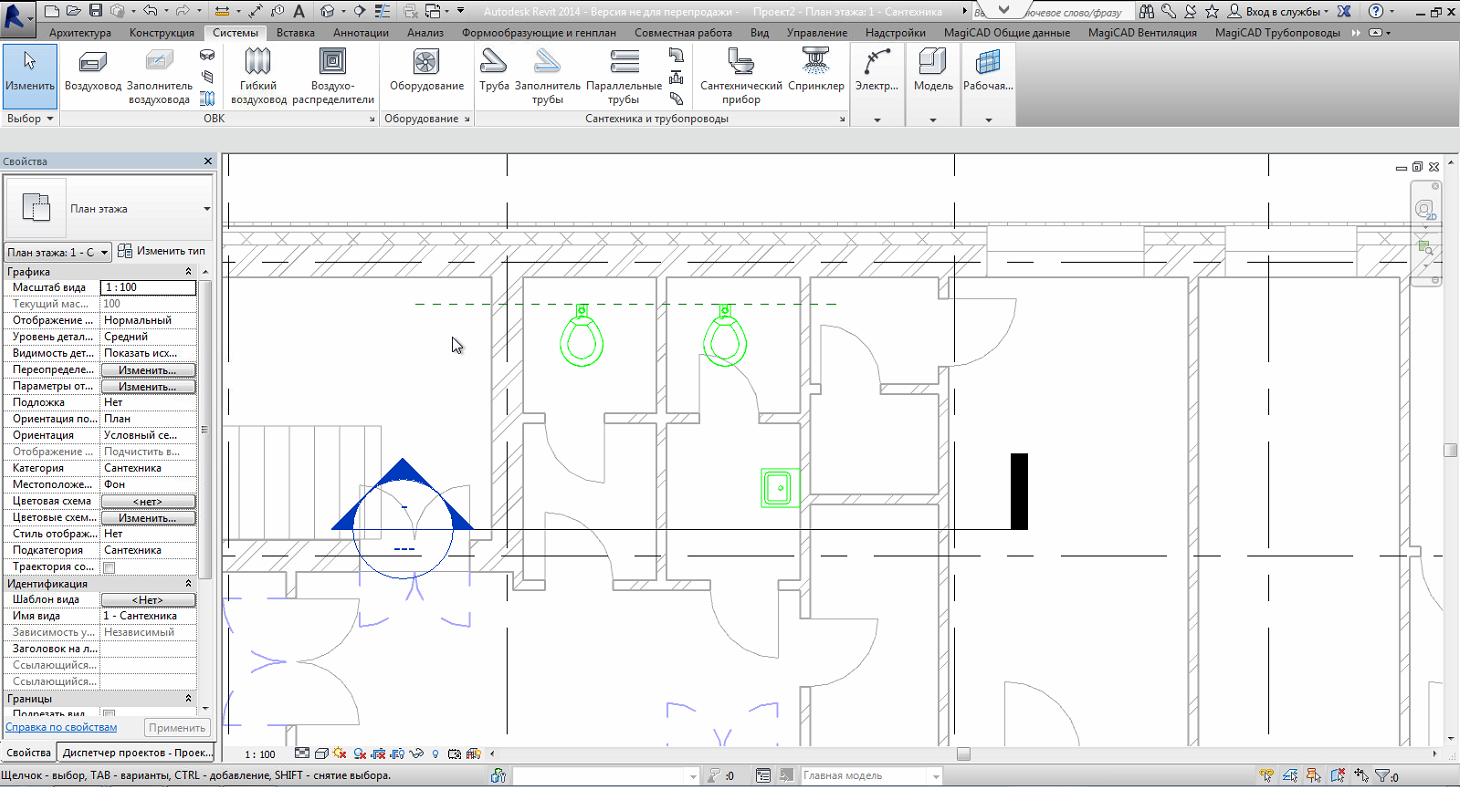Click the duct fitting icon
Screen dimensions: 1460x787
[207, 55]
